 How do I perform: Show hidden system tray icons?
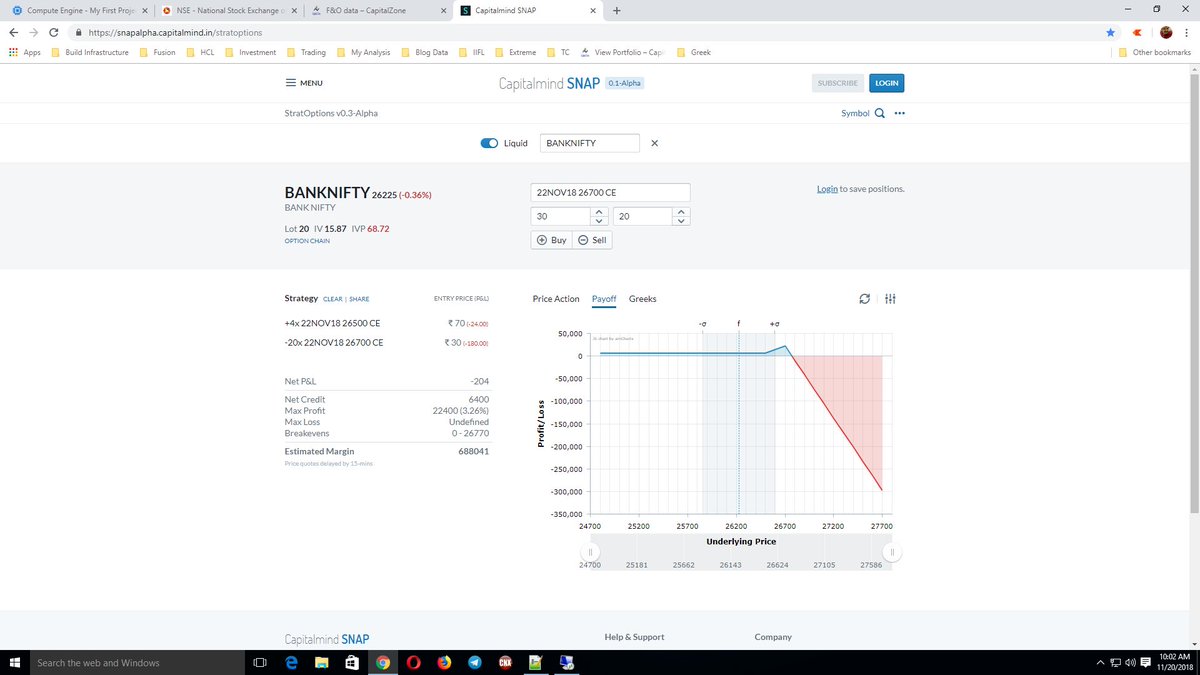coord(1101,662)
